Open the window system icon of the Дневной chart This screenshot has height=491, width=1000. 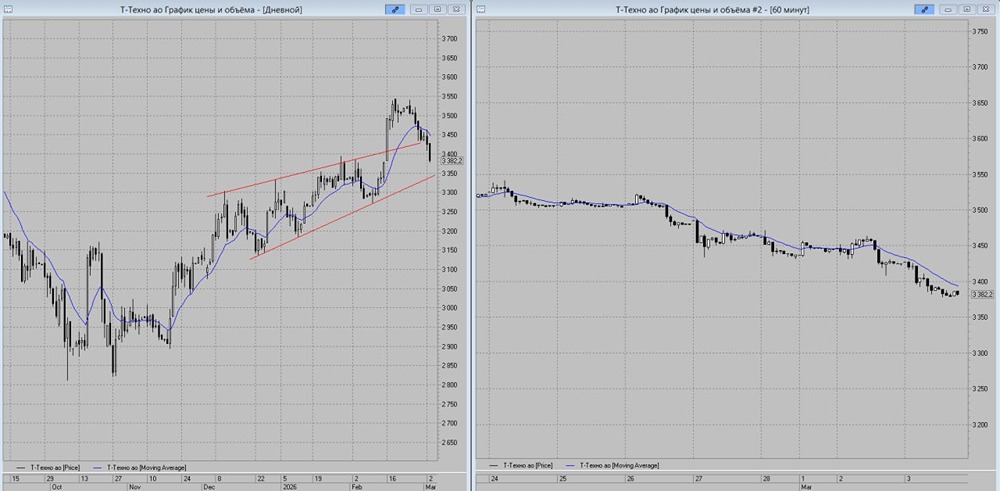[9, 9]
